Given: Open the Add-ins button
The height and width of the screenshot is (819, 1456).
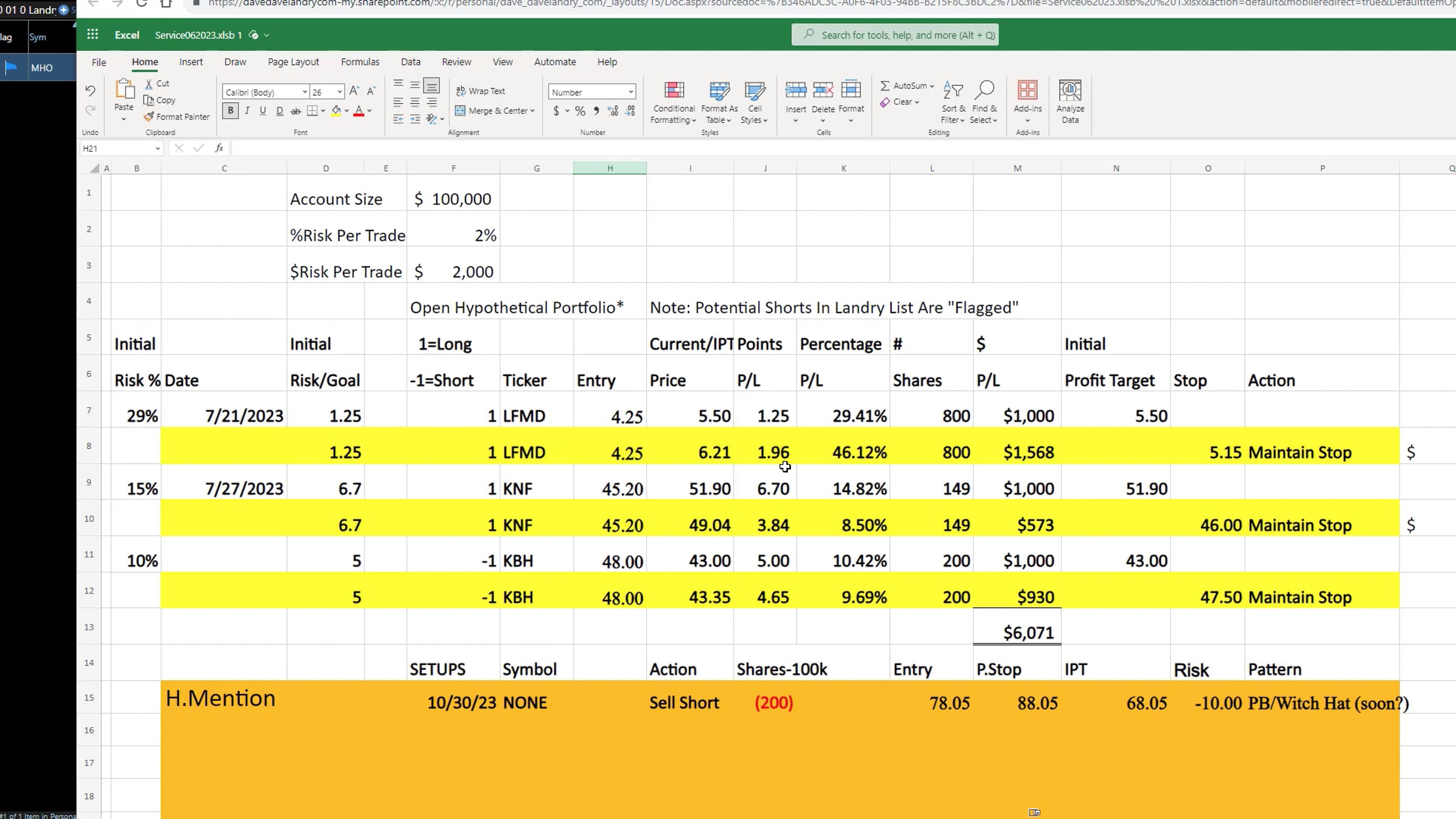Looking at the screenshot, I should click(1028, 102).
